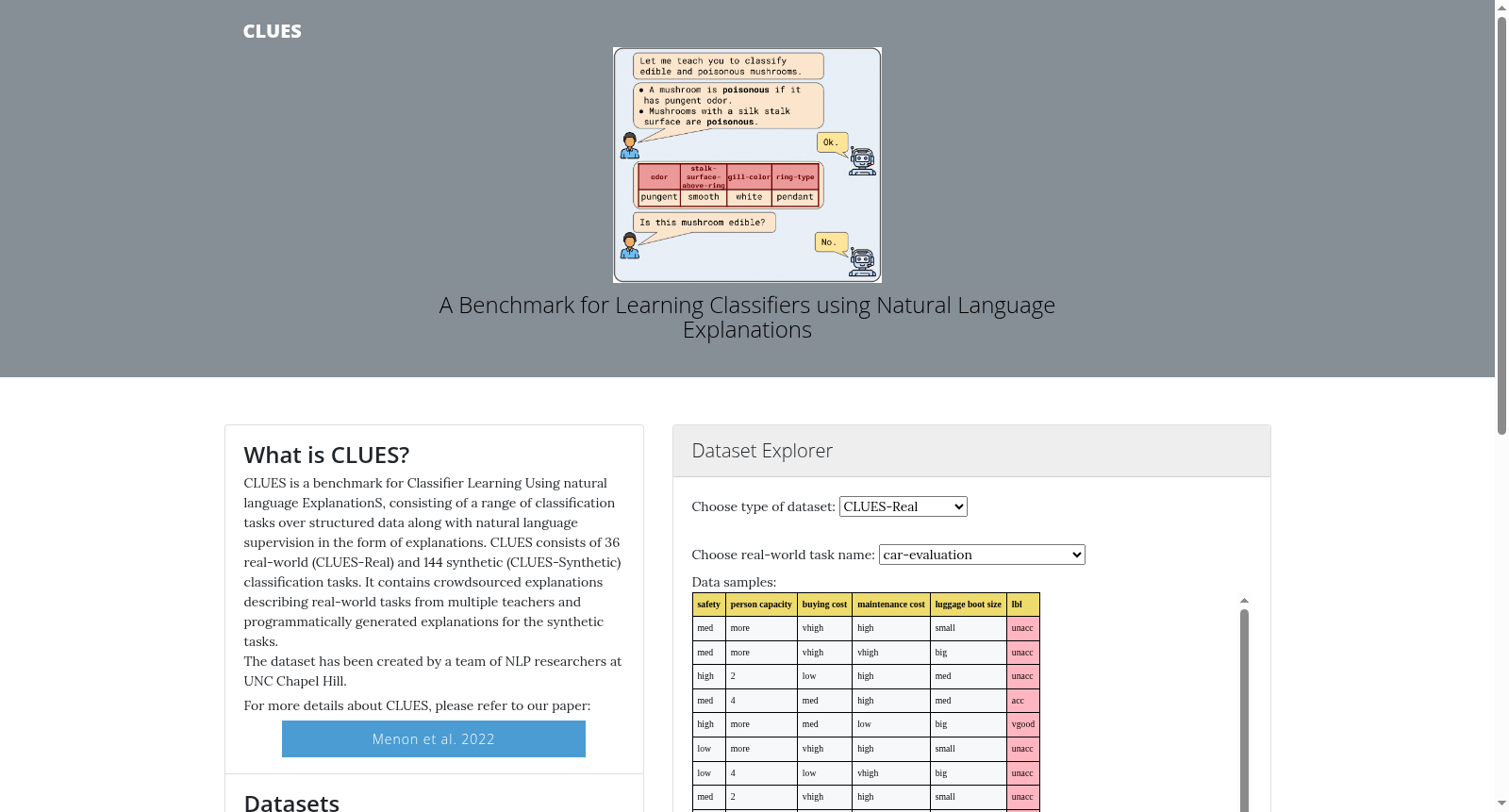Expand the real-world task name dropdown
1509x812 pixels.
(982, 555)
